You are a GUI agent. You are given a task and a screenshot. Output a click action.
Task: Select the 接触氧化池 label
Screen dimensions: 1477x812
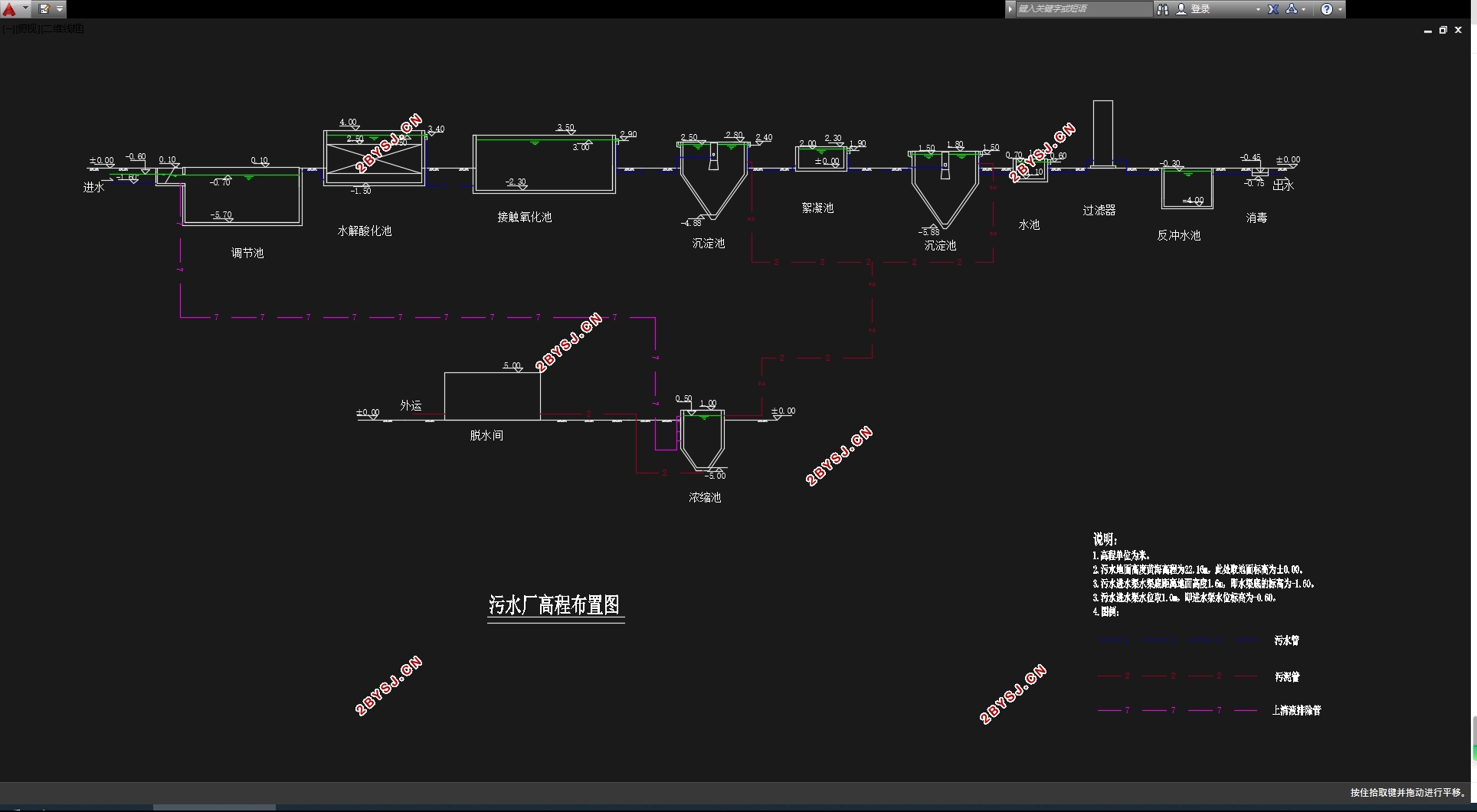[x=525, y=217]
